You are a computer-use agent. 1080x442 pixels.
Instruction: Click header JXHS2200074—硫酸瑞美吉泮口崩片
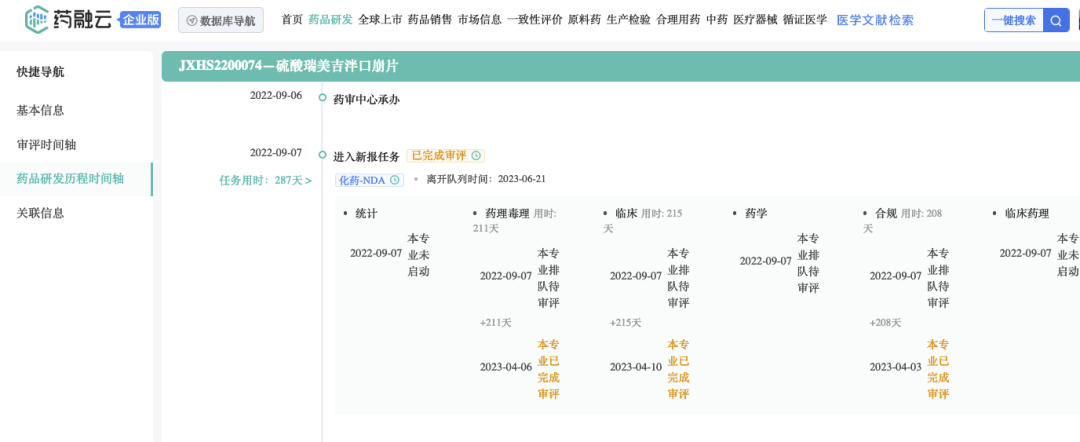pyautogui.click(x=288, y=66)
